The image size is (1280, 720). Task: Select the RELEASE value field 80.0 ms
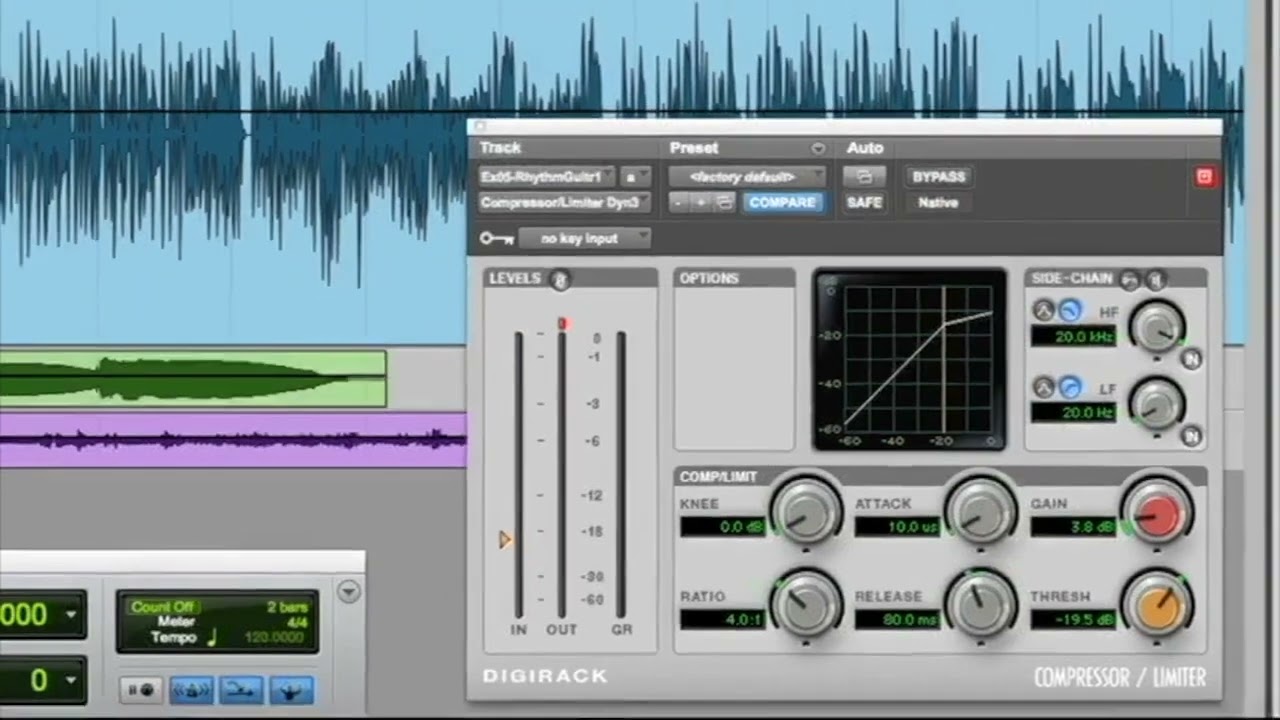(898, 619)
